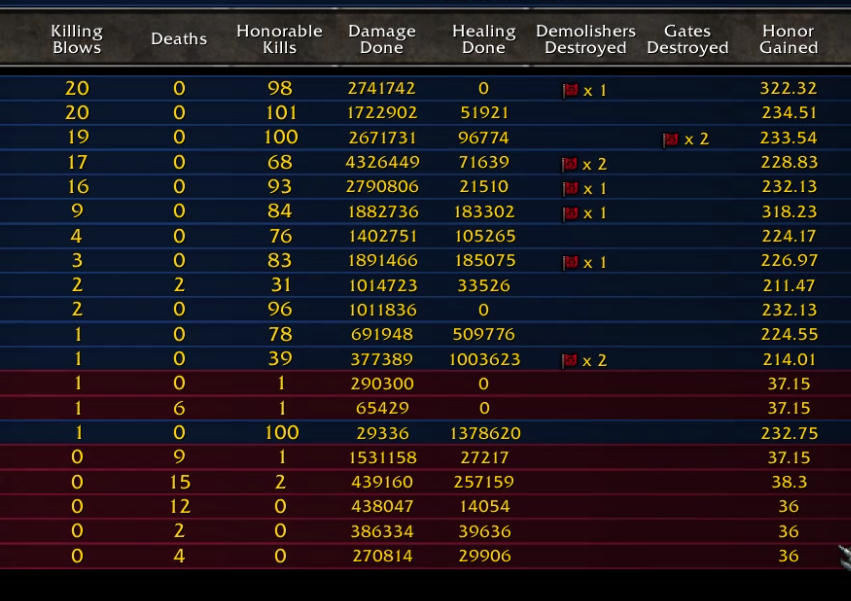This screenshot has width=851, height=601.
Task: Select healing value 96774
Action: pyautogui.click(x=483, y=137)
